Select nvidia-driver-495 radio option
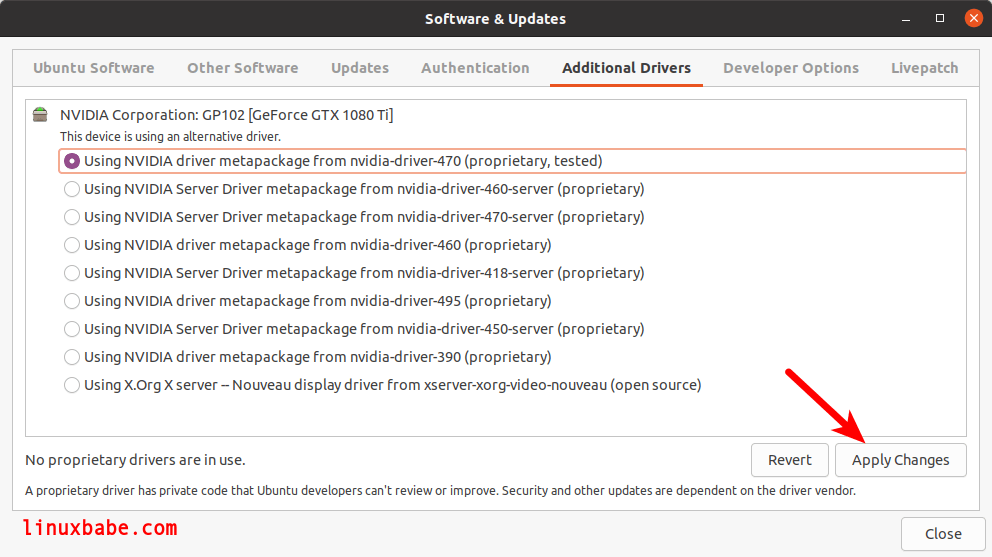 (x=72, y=301)
